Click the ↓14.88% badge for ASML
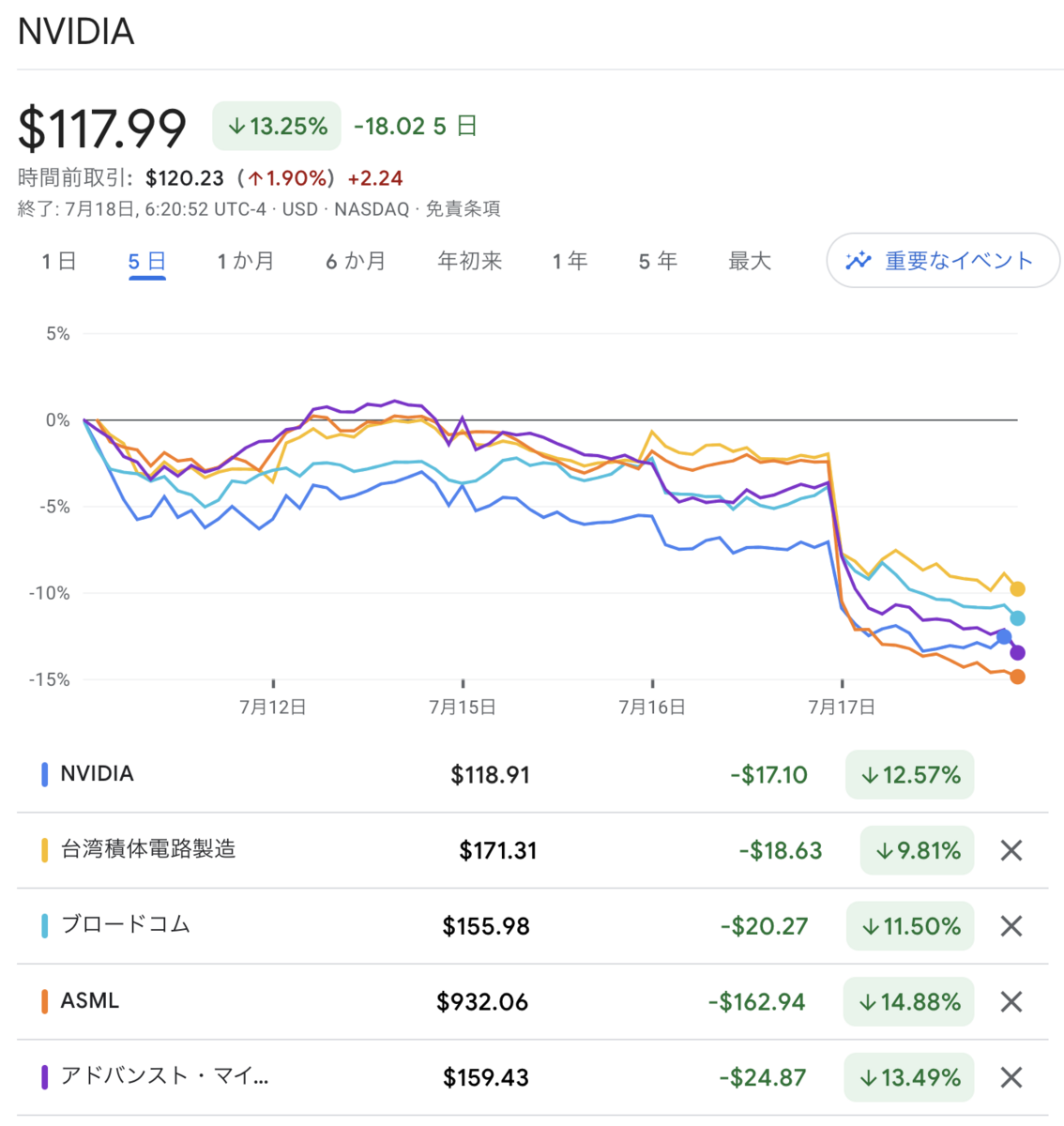Viewport: 1064px width, 1126px height. (x=908, y=1001)
